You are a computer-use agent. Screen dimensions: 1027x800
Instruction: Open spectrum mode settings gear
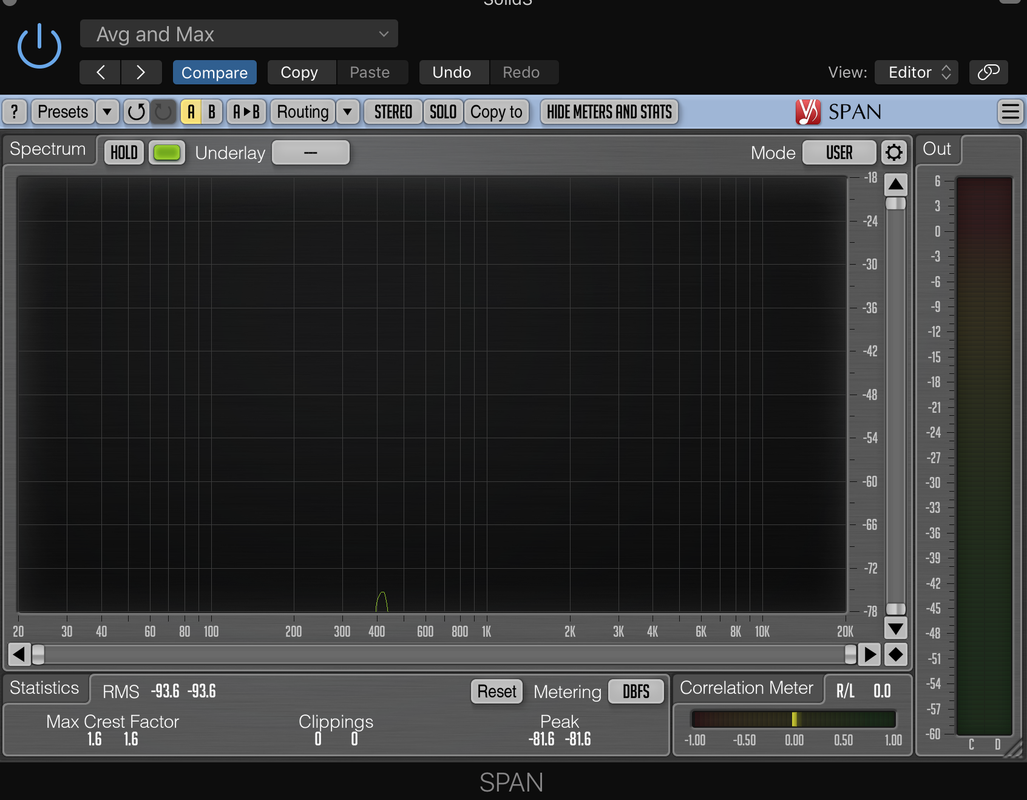[894, 153]
